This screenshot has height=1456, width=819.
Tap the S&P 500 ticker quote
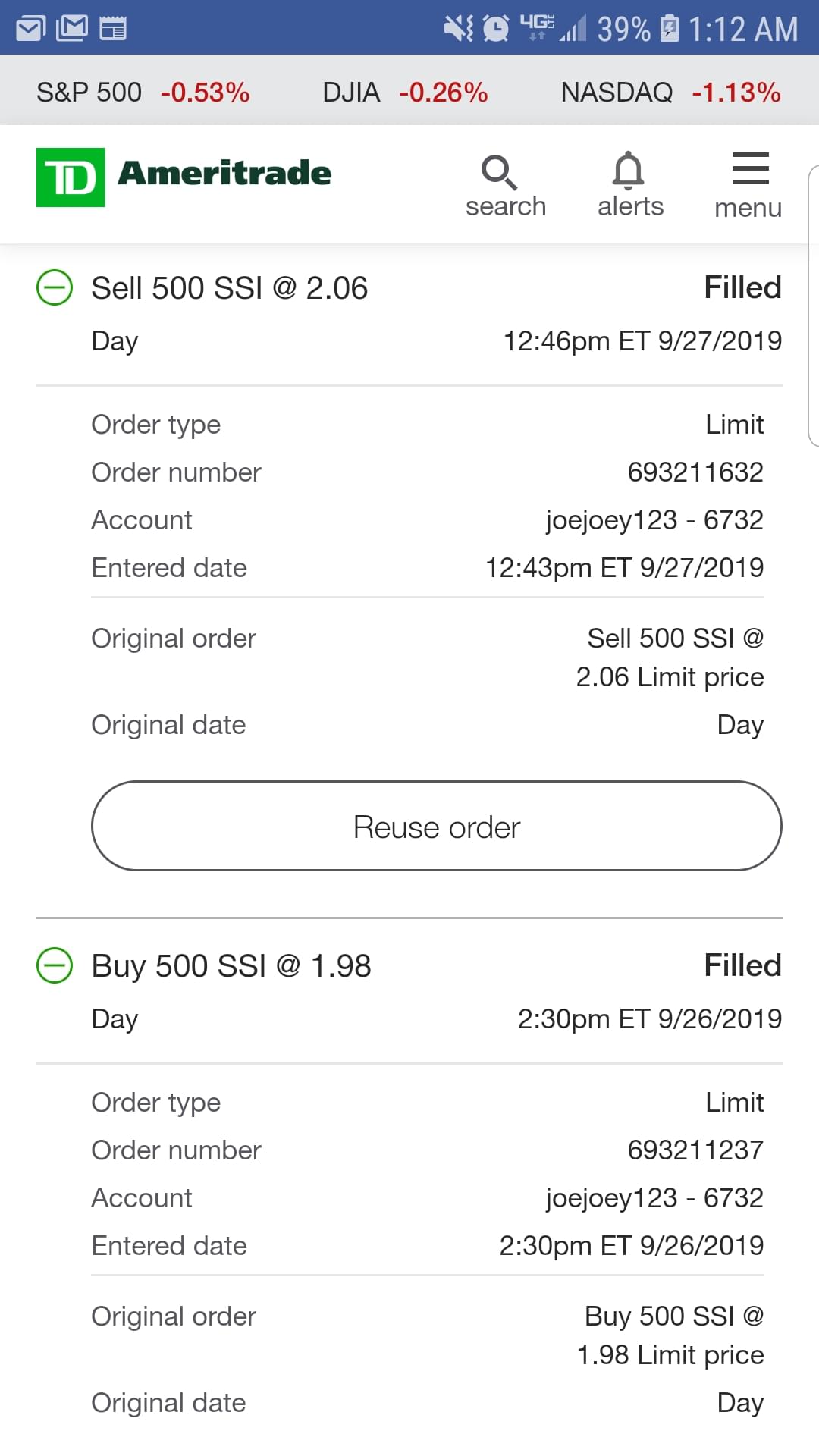(x=143, y=93)
